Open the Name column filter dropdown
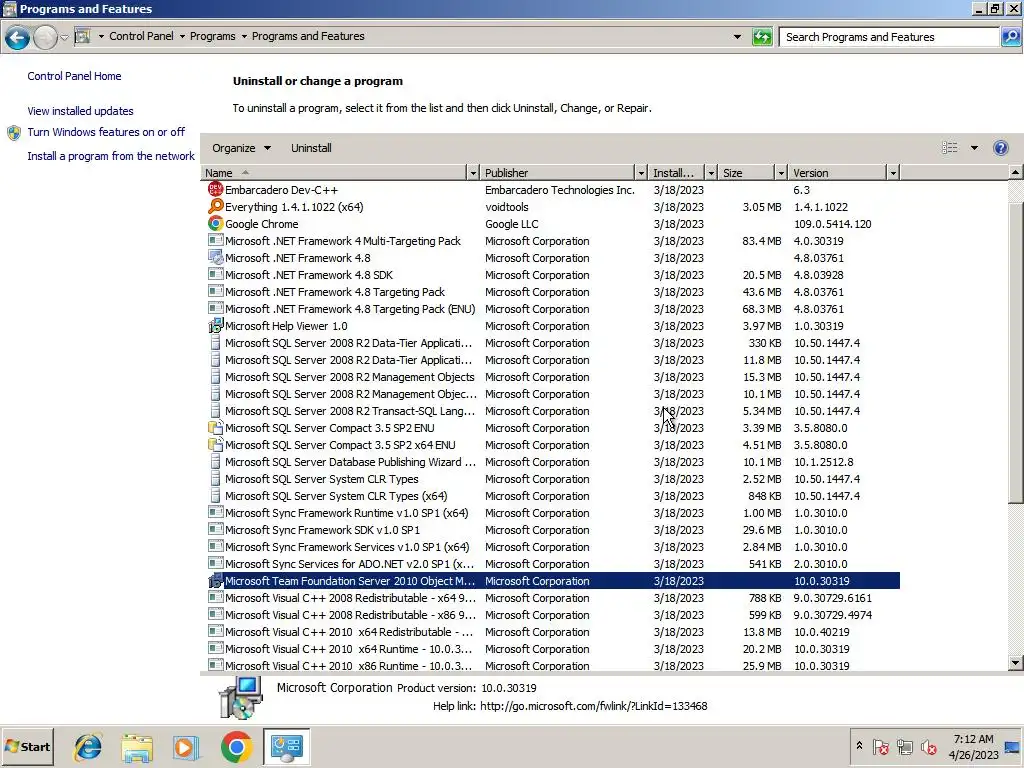 tap(473, 172)
